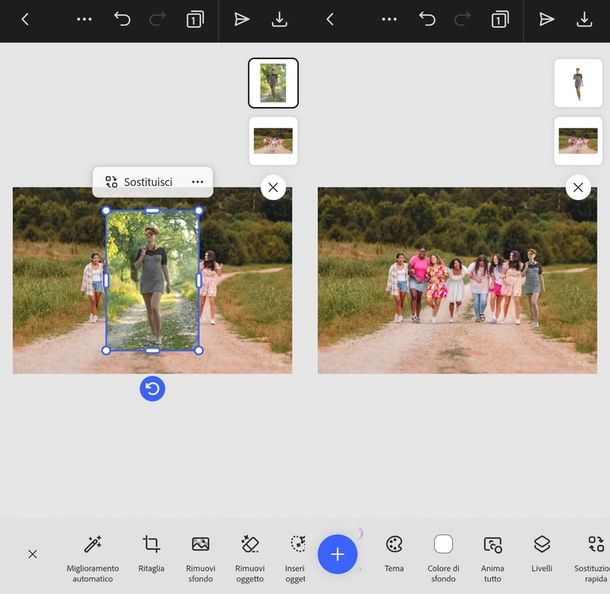Click bottom-left corner handle of selected image
This screenshot has width=610, height=594.
click(x=106, y=350)
